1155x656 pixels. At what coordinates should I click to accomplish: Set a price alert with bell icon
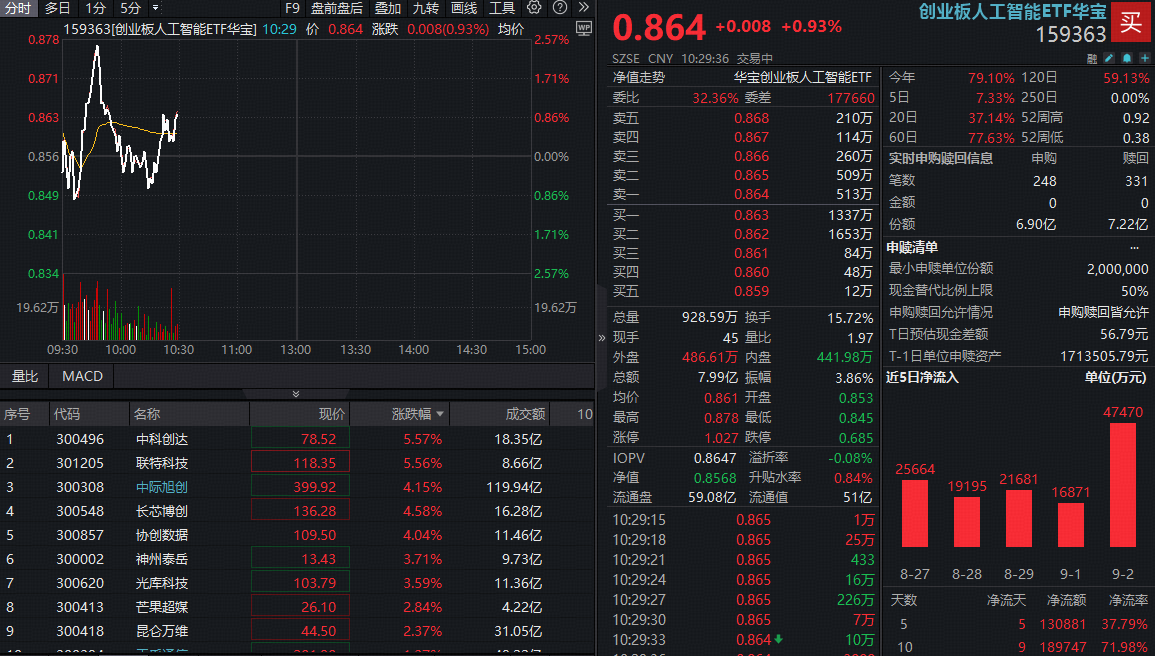click(1126, 58)
